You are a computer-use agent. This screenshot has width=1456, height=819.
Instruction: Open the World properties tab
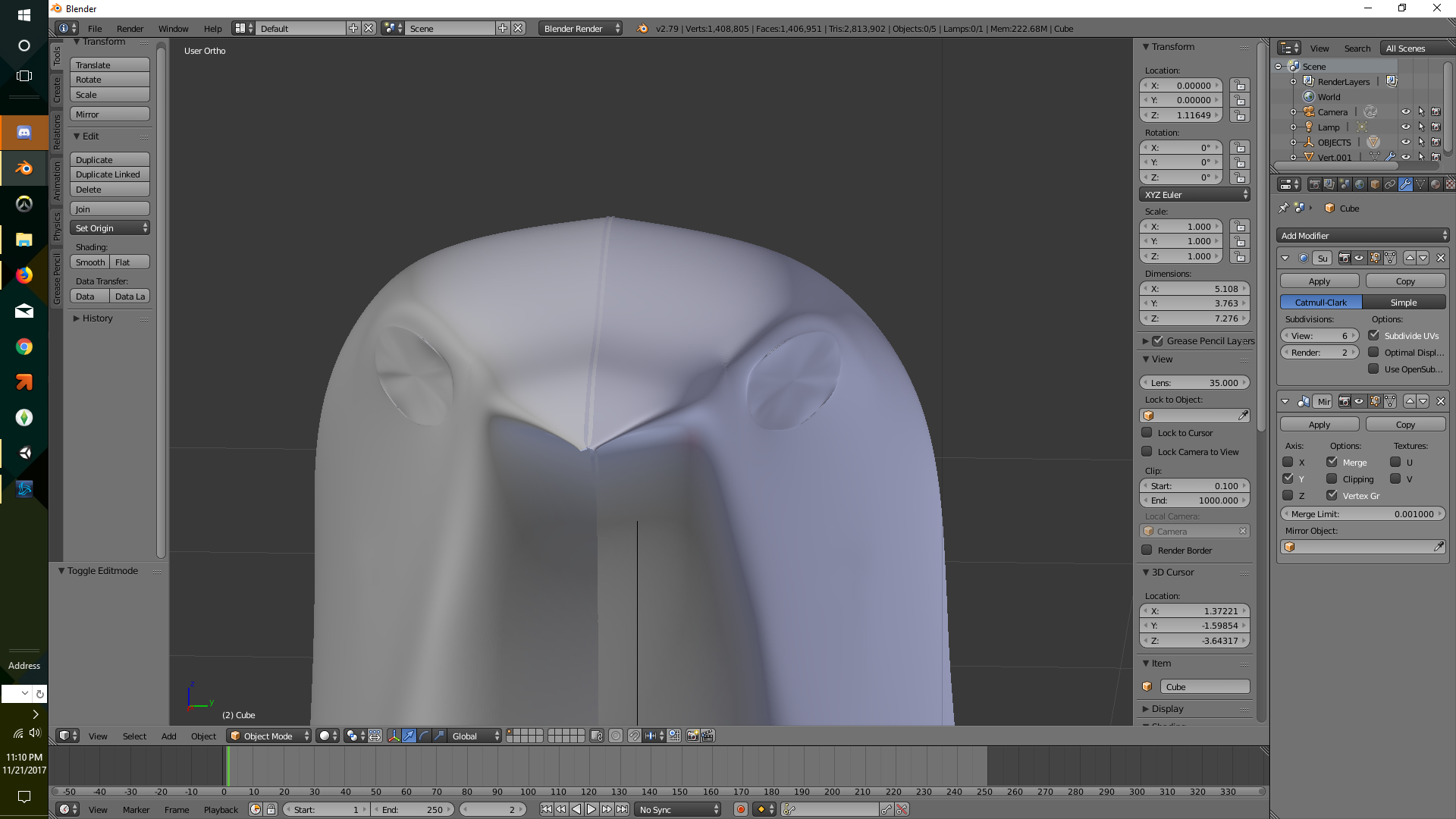[1360, 184]
